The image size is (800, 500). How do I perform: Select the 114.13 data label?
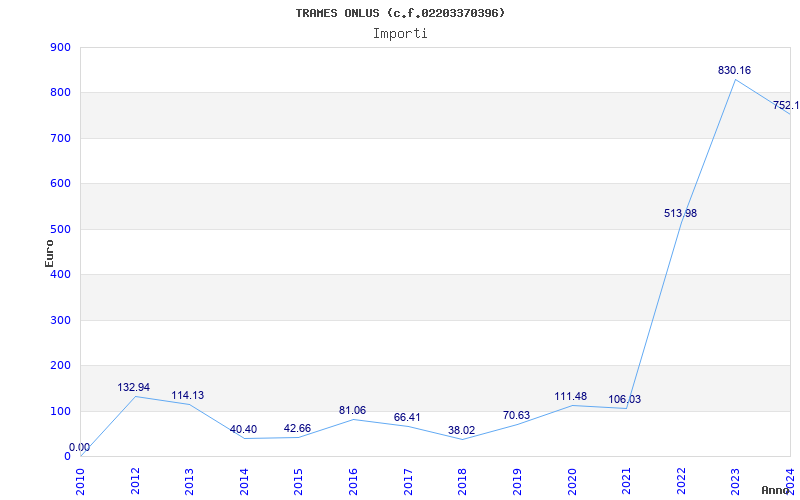(187, 395)
